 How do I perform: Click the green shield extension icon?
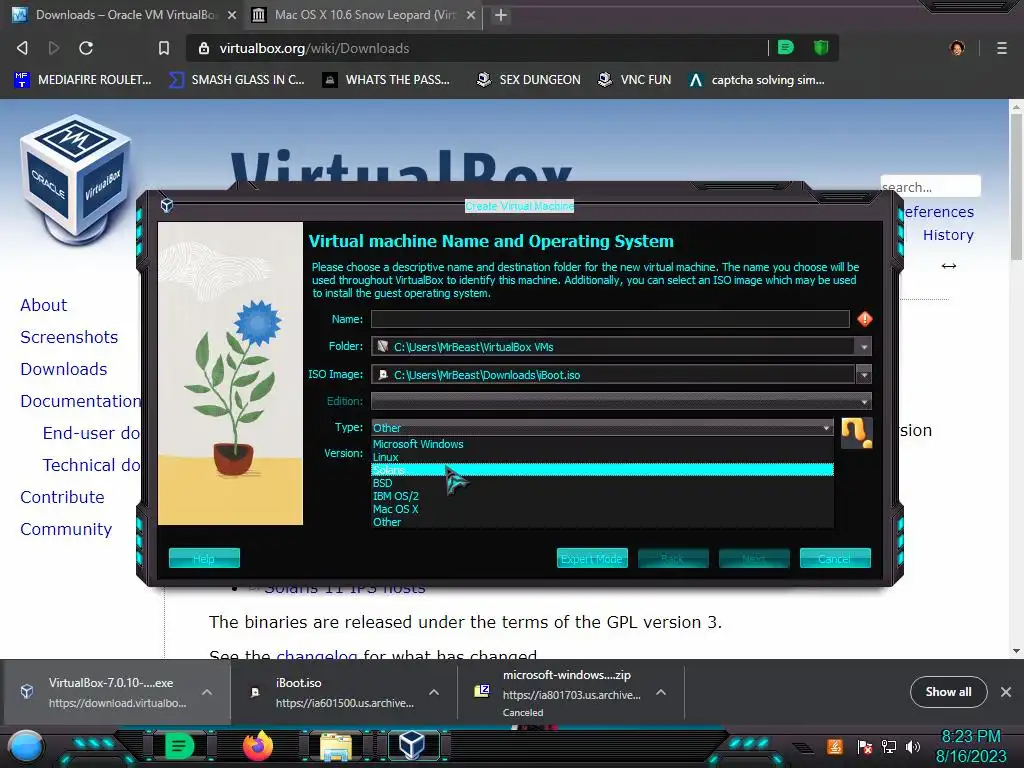point(821,47)
